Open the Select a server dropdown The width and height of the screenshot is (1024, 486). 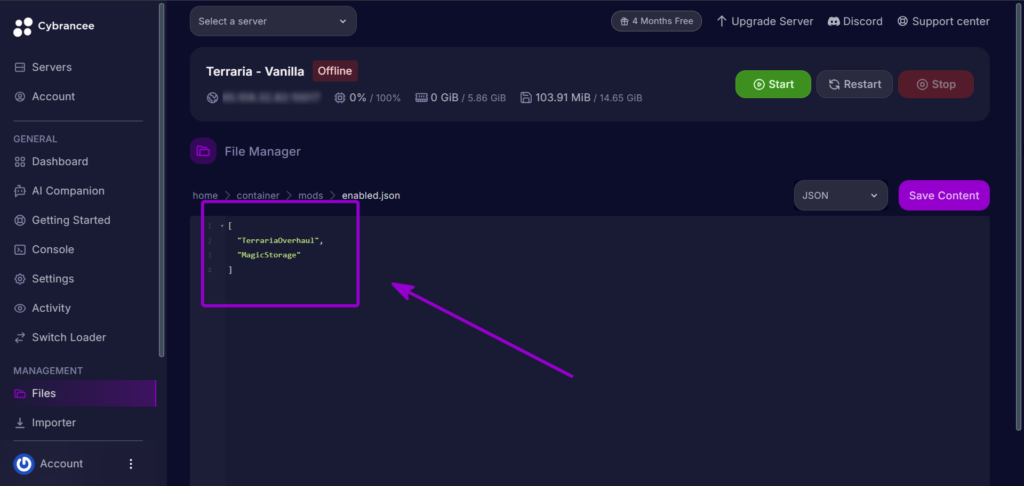[273, 21]
